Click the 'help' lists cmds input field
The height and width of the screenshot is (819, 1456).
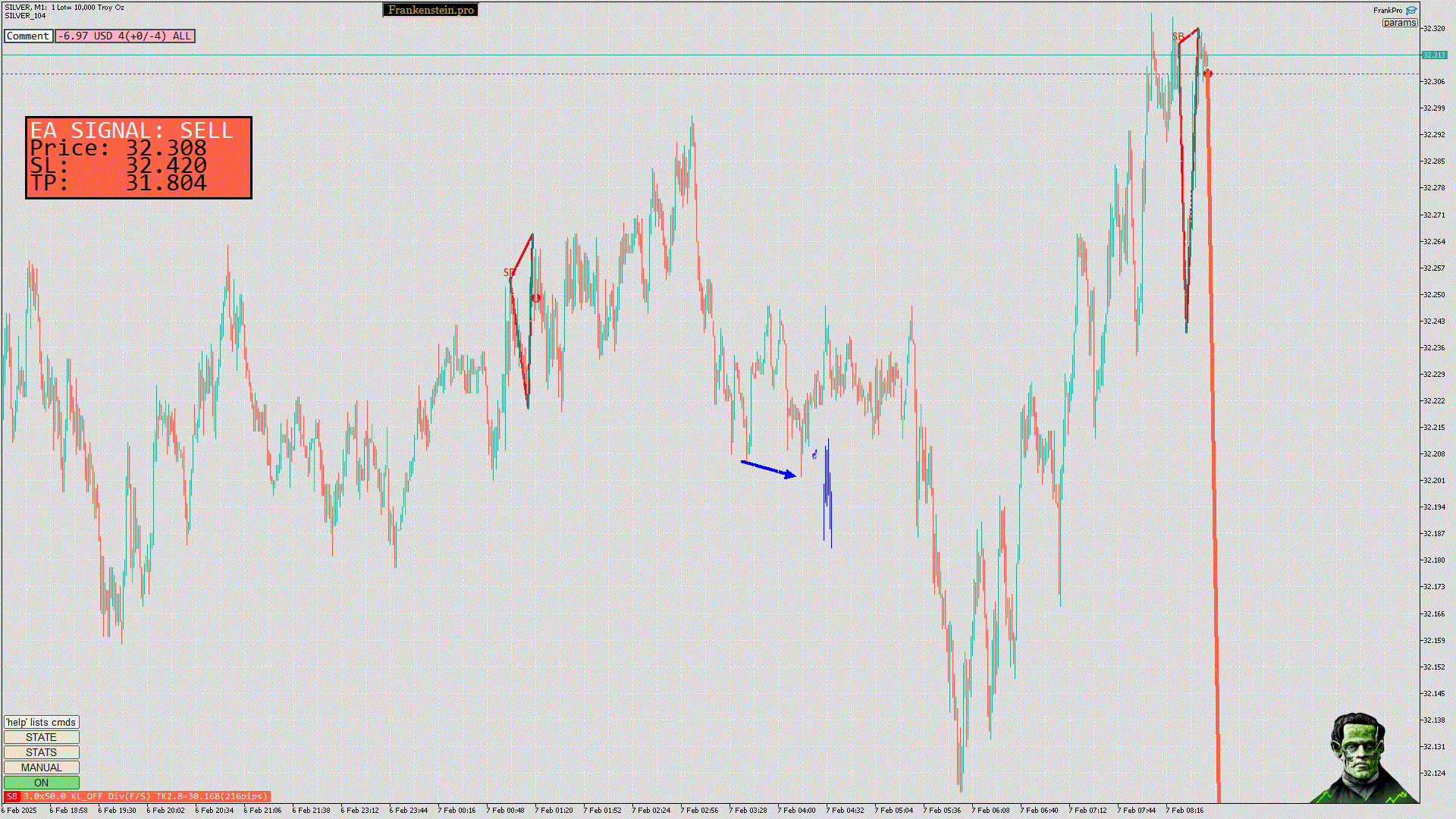pyautogui.click(x=41, y=722)
